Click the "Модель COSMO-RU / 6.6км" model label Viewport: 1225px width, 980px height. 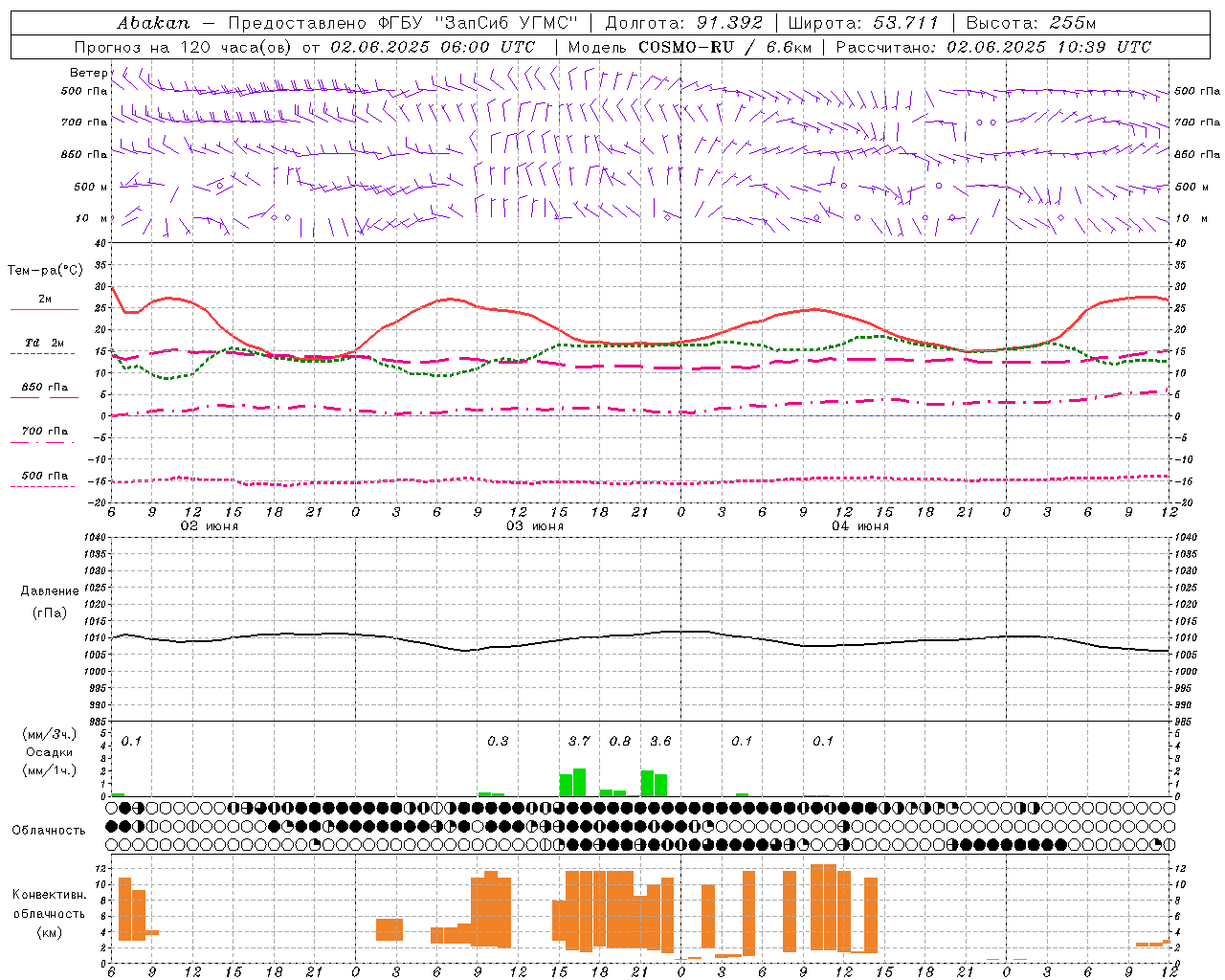(689, 47)
